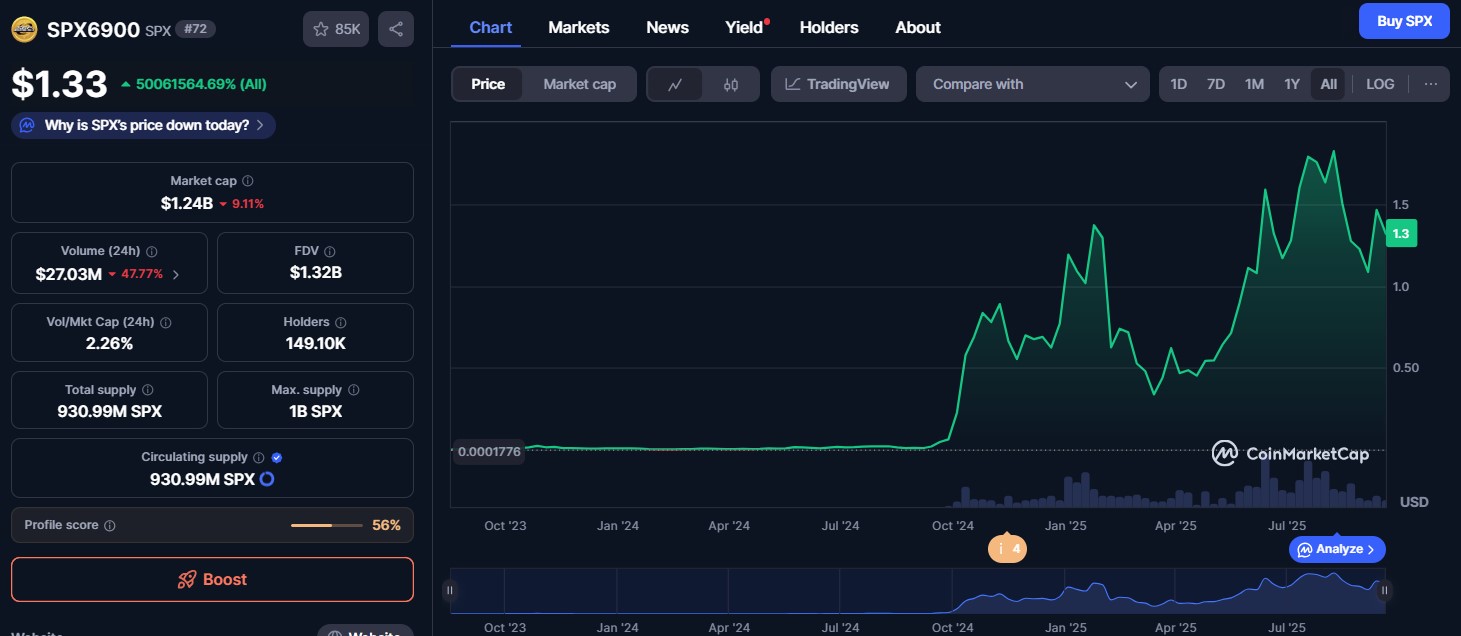Click the verified circulating supply badge
The width and height of the screenshot is (1461, 636).
tap(277, 457)
